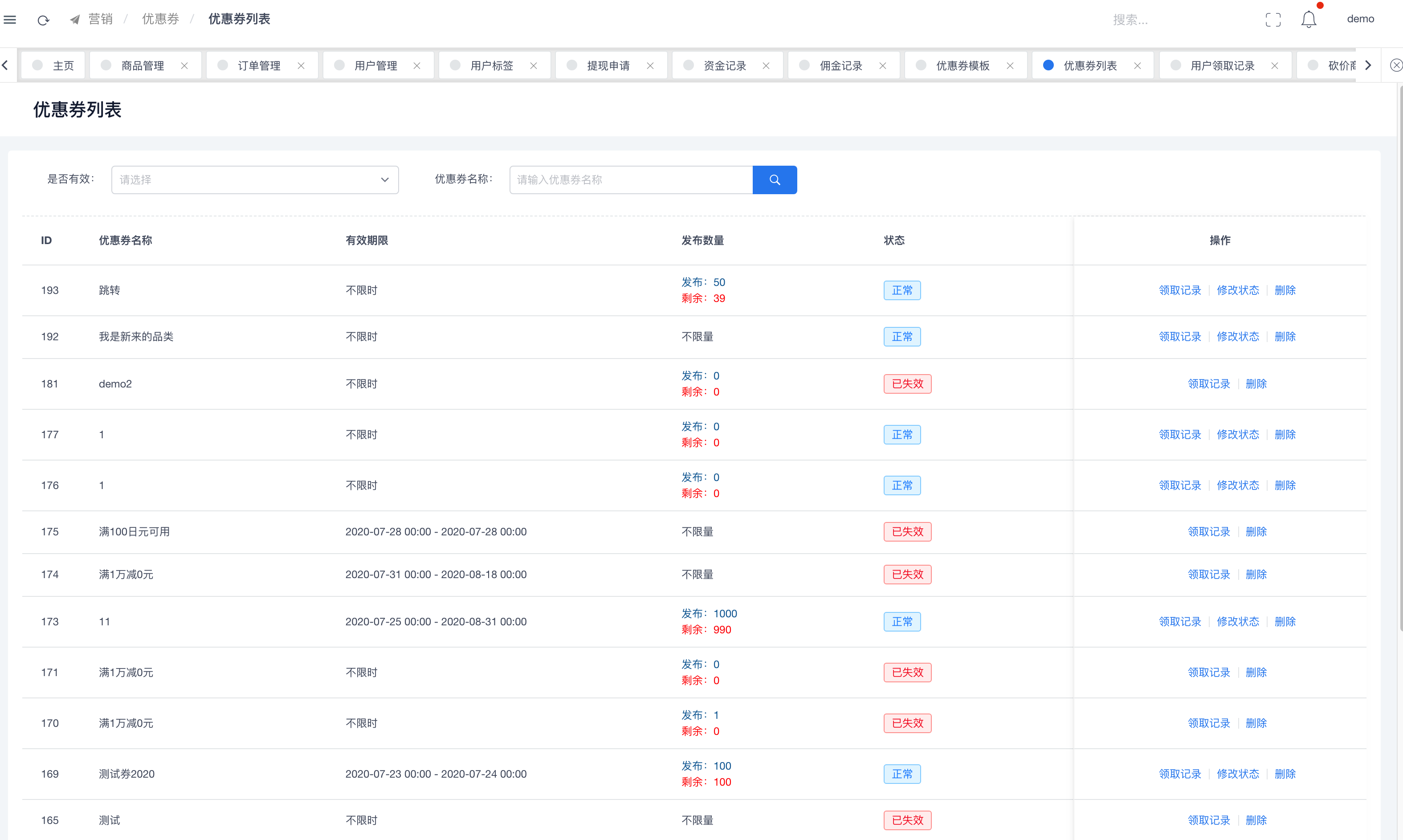Close the 用户管理 tab
1403x840 pixels.
[417, 65]
